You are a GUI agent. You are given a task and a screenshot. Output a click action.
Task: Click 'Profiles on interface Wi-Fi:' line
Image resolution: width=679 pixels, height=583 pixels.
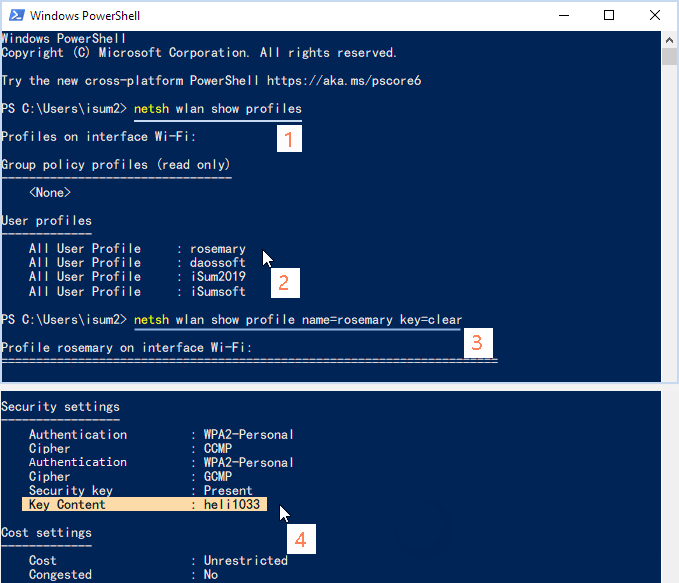[x=99, y=137]
